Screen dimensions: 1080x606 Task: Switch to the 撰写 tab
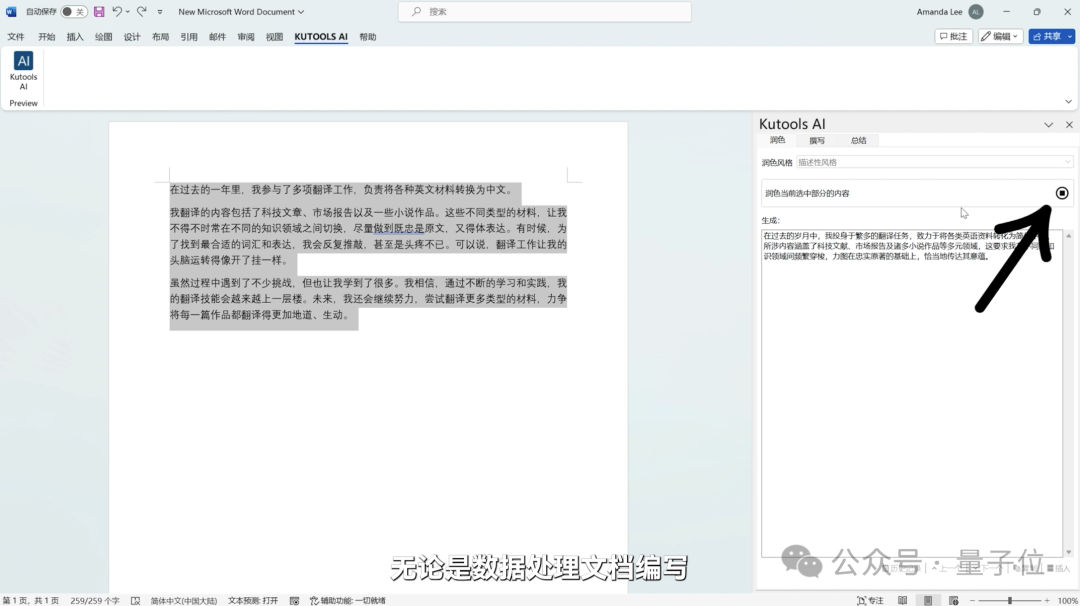[817, 141]
